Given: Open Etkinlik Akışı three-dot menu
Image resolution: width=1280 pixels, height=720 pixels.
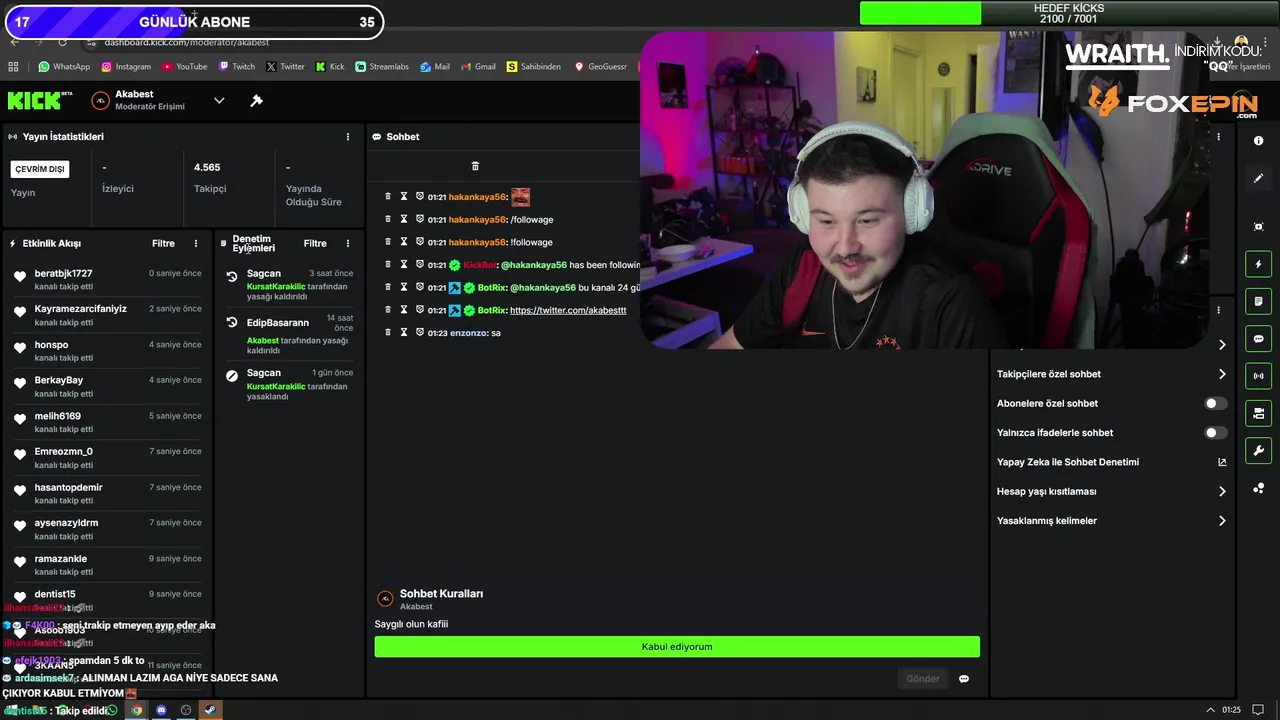Looking at the screenshot, I should point(196,244).
